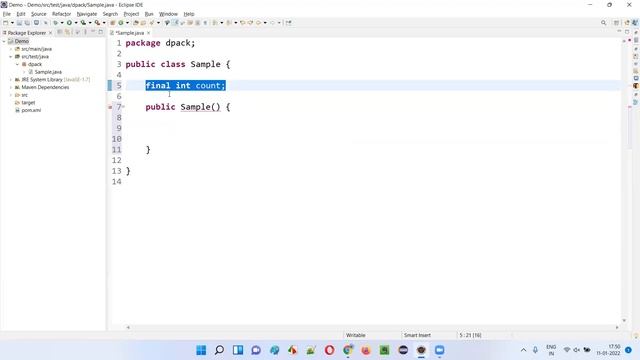Open the Debug configurations dropdown arrow
Viewport: 640px width, 360px height.
pos(62,23)
